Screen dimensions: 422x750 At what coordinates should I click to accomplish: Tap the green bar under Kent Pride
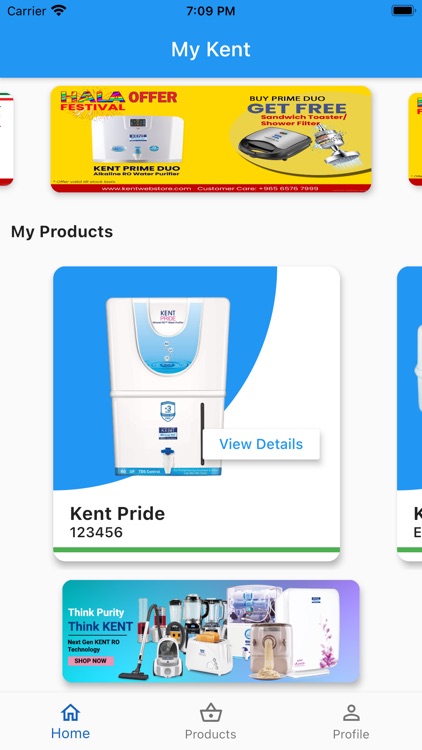coord(197,550)
